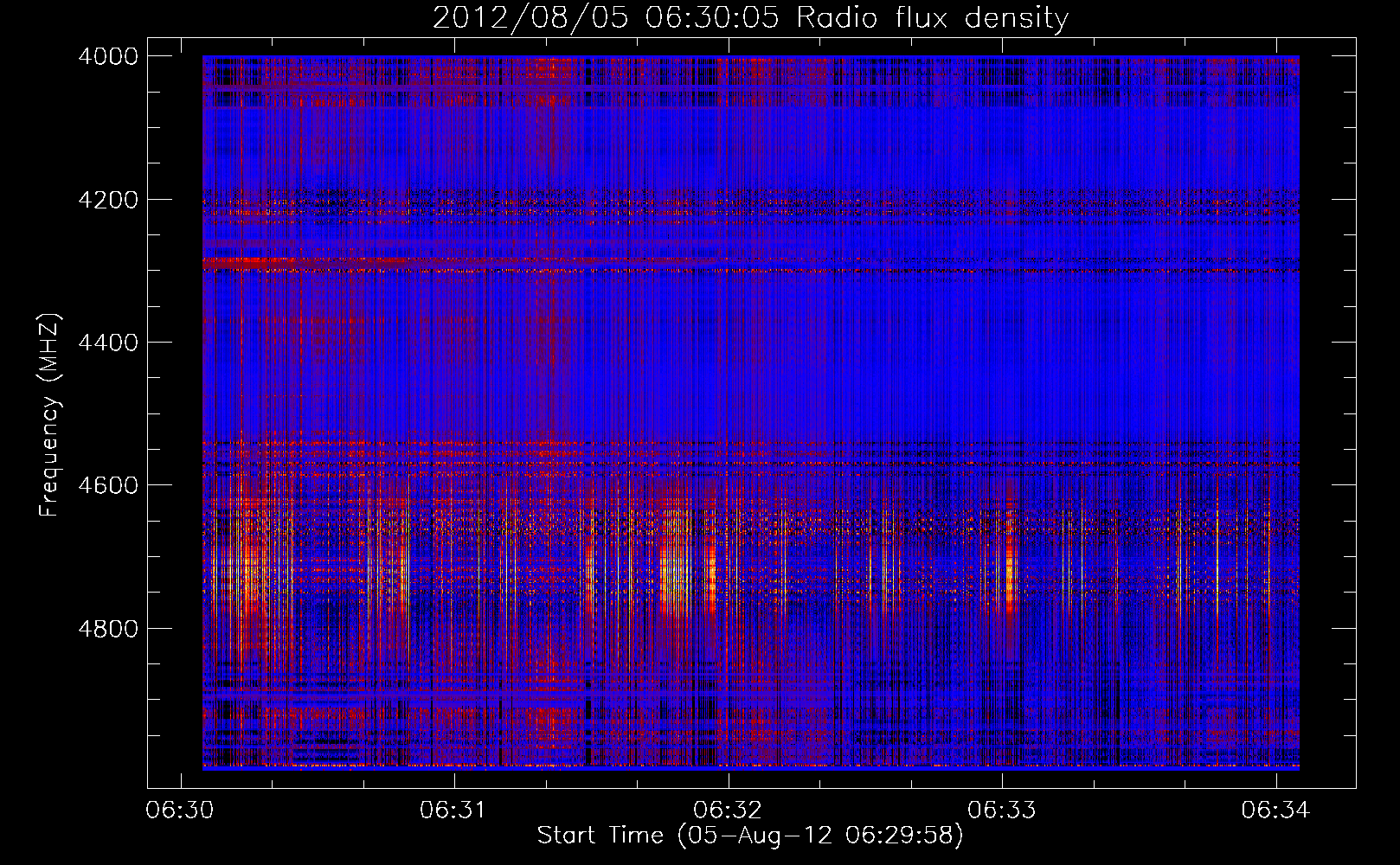Click the 4600 frequency tick label

pos(108,485)
